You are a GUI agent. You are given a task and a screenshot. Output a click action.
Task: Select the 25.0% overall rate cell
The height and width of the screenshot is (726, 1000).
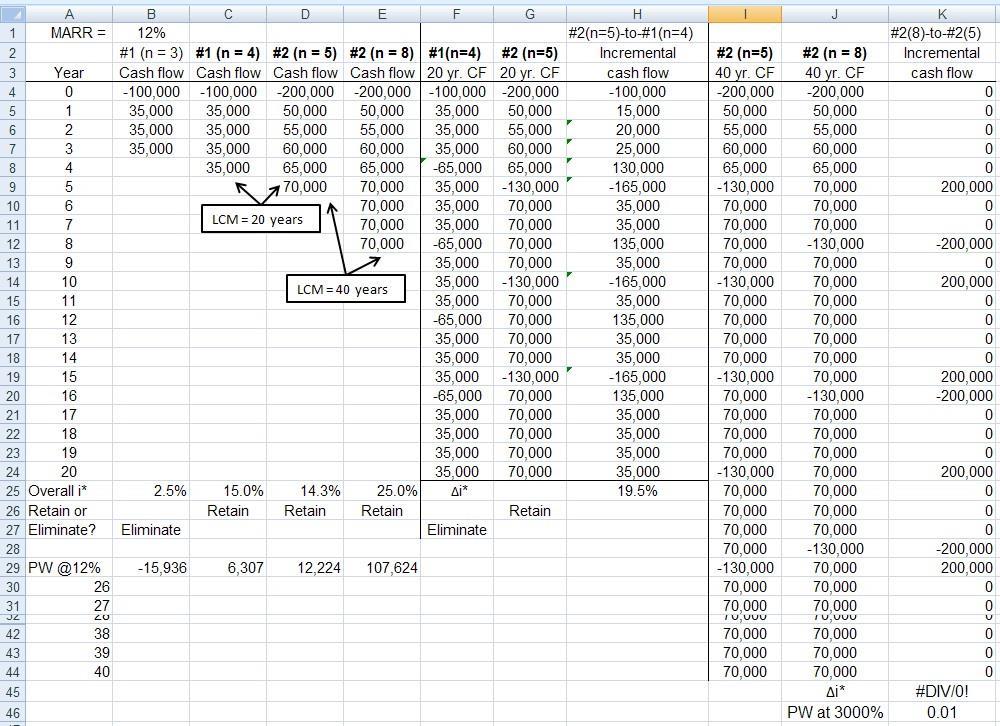pos(382,491)
